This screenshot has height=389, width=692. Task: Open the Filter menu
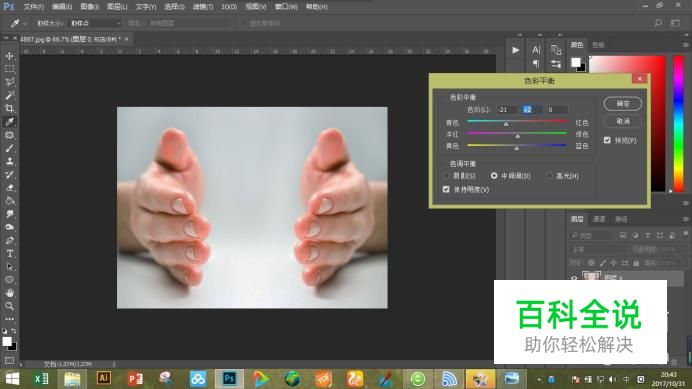203,7
